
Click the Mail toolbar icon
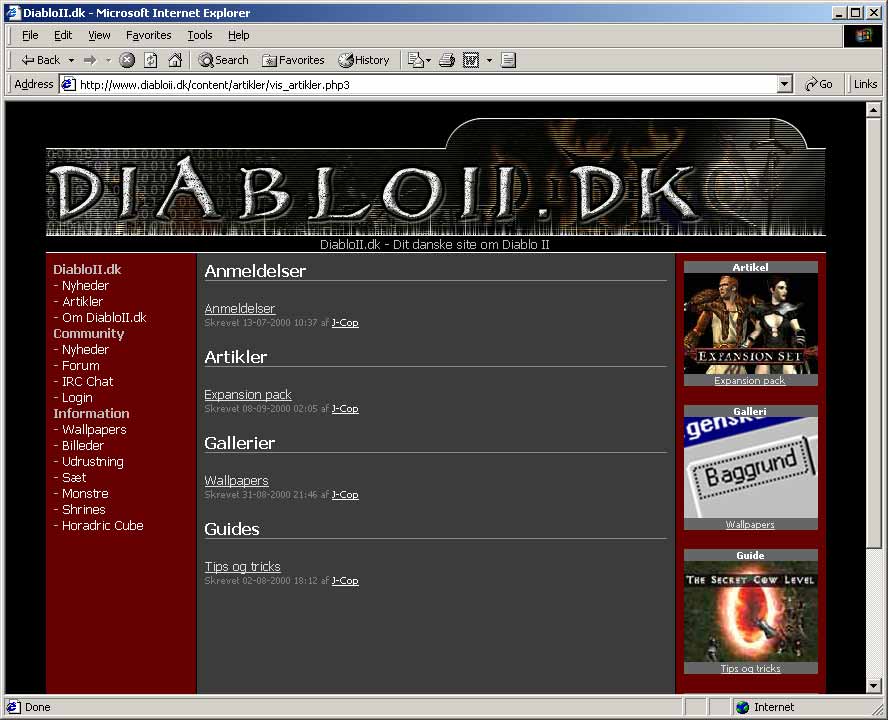point(416,60)
